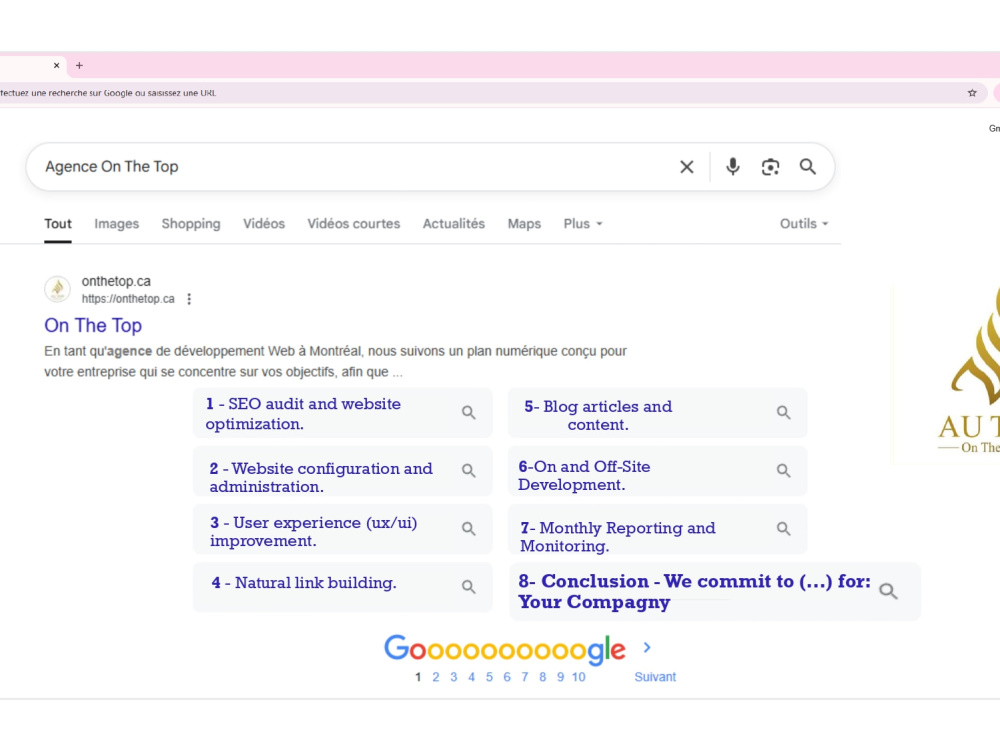Viewport: 1000px width, 751px height.
Task: Open the On The Top result title
Action: [x=93, y=326]
